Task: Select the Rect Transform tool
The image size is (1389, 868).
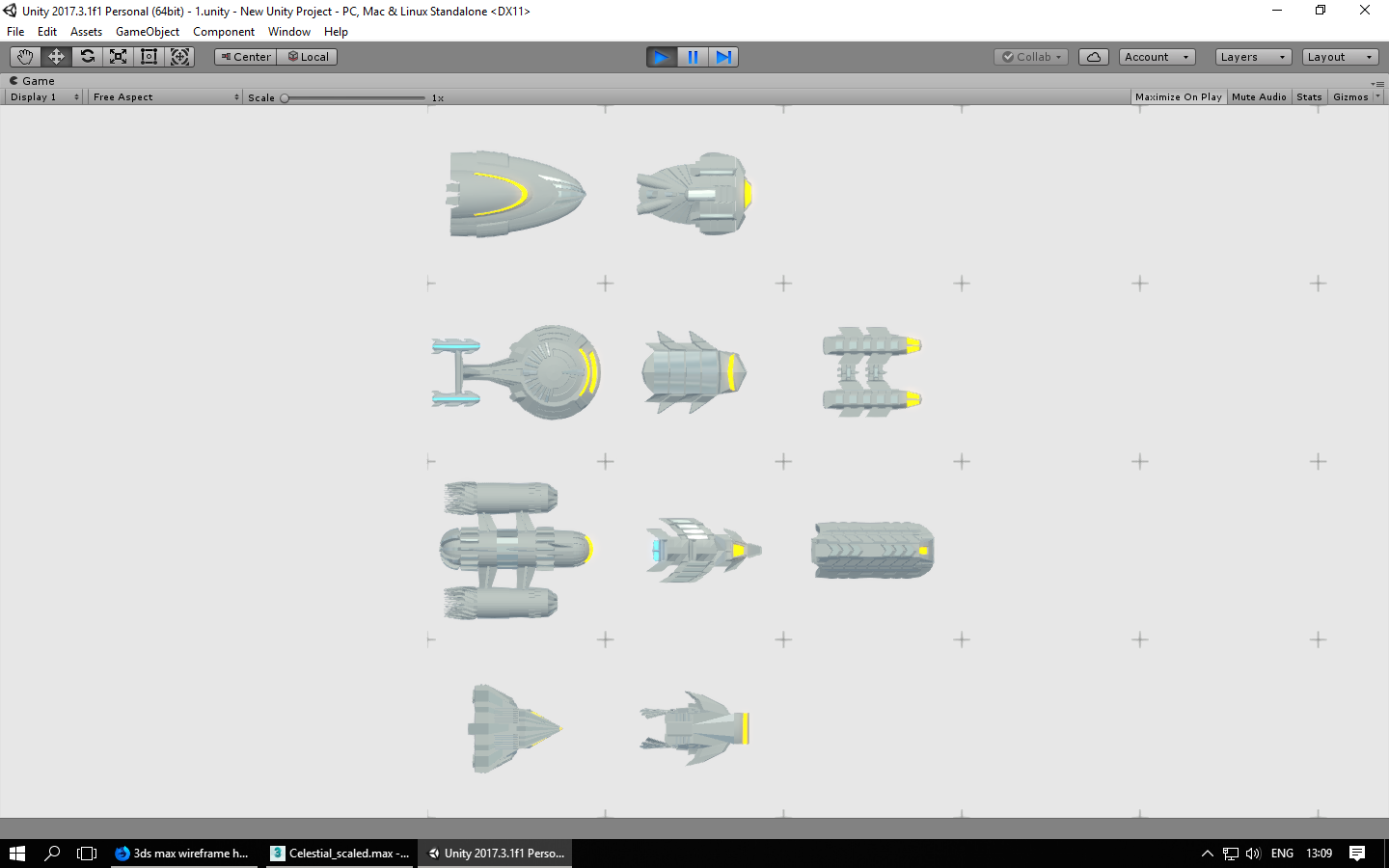Action: 149,57
